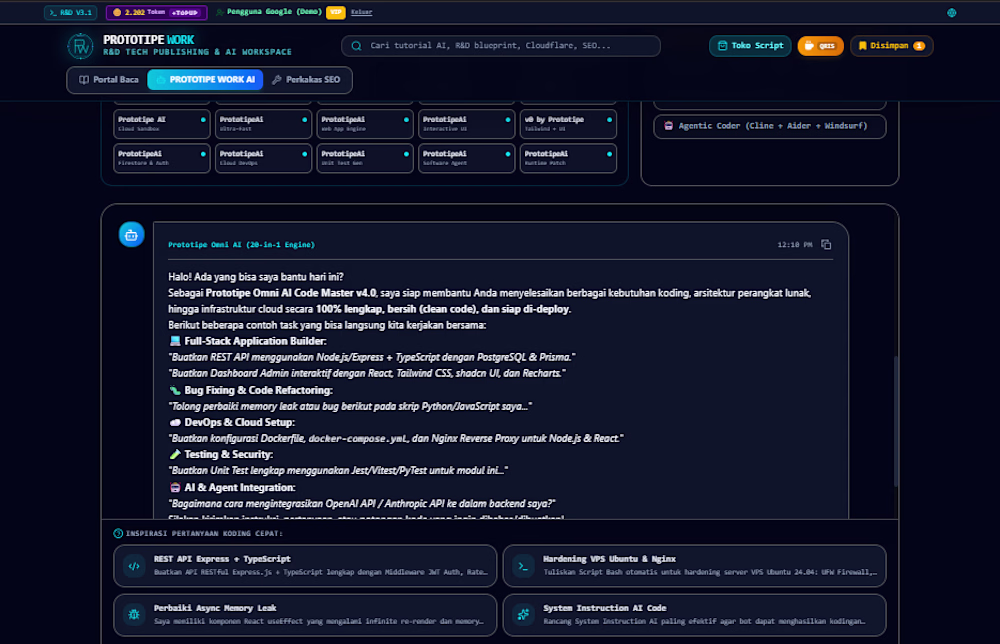The image size is (1000, 644).
Task: Click the Inspirasi Pertanyaan help icon
Action: [118, 534]
